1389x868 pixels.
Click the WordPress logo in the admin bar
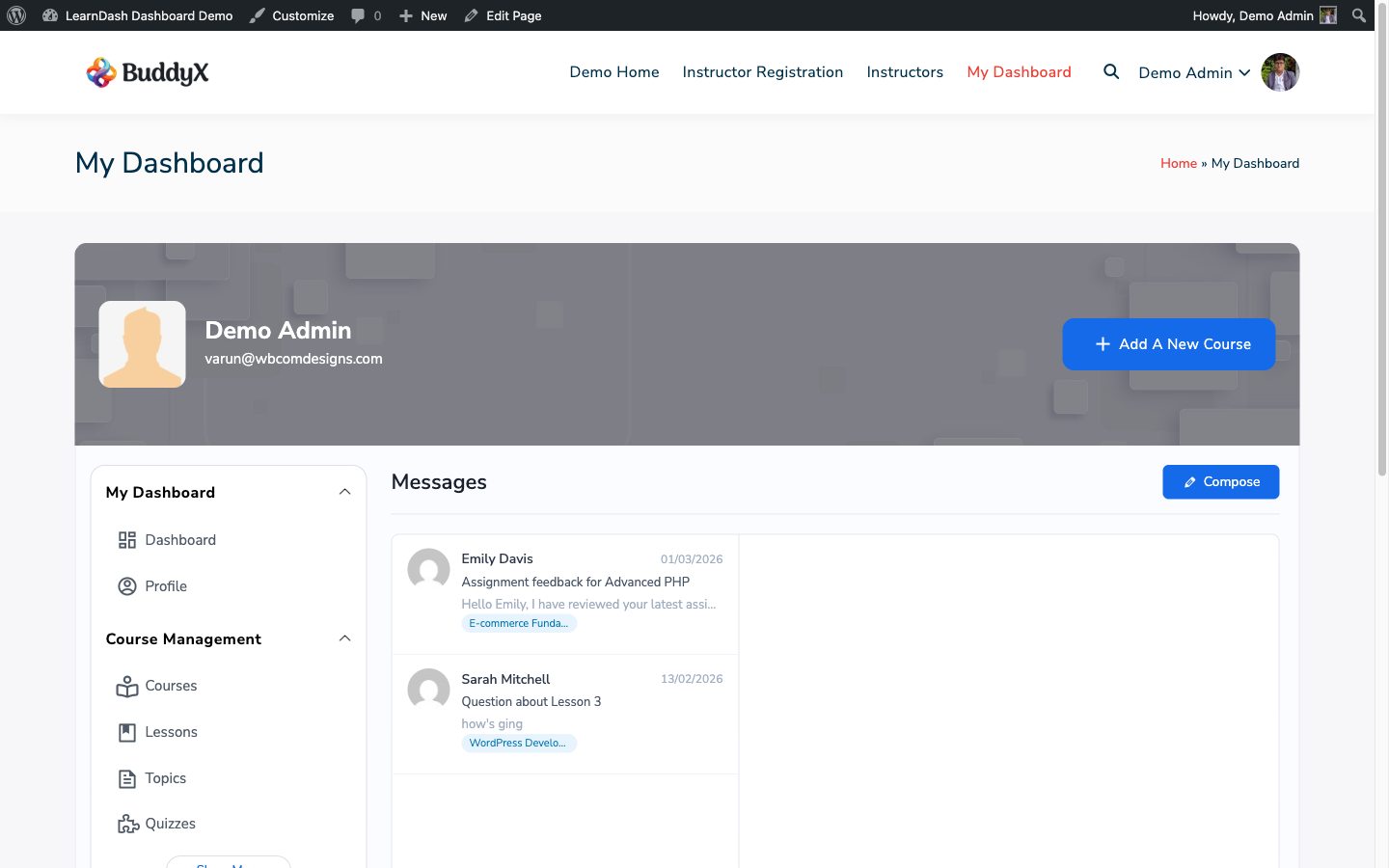[x=15, y=14]
